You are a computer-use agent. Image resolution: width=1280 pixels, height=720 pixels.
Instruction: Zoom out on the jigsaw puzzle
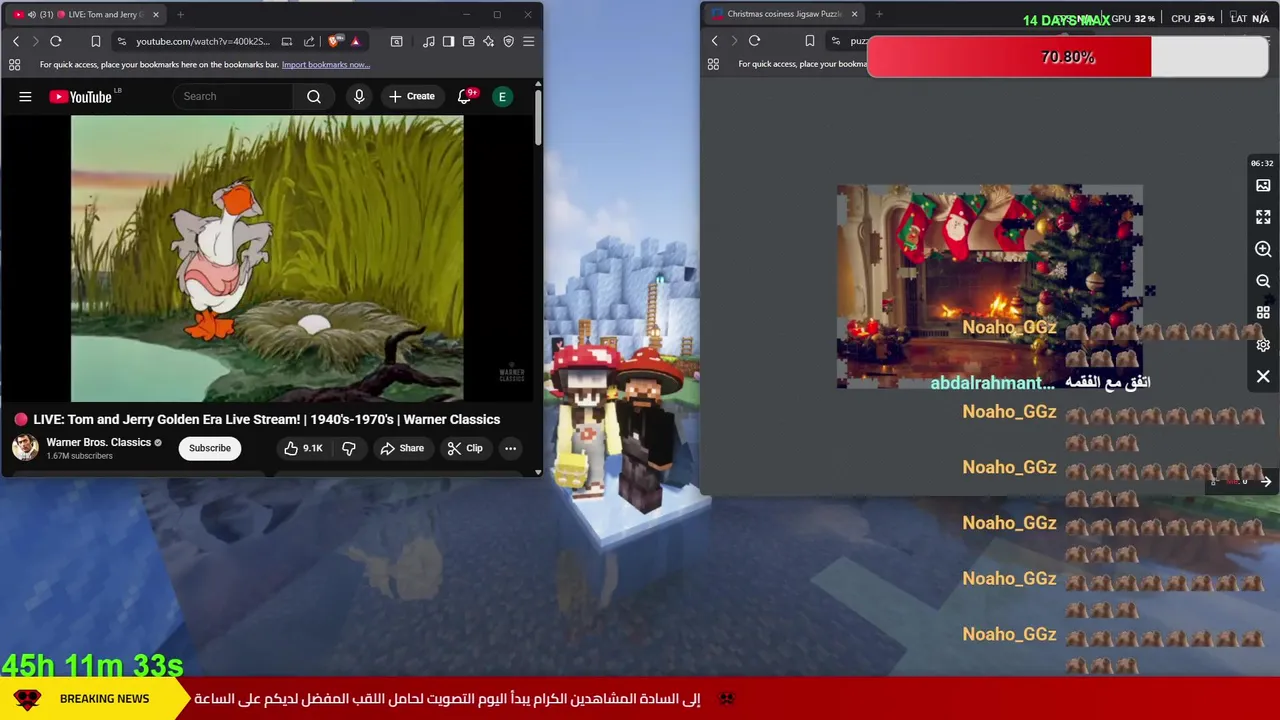tap(1263, 281)
